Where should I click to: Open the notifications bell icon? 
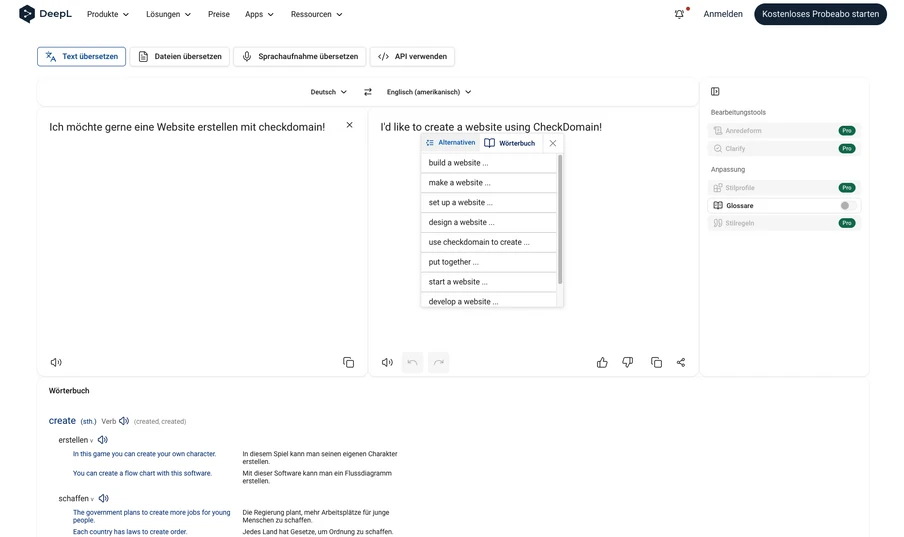[x=679, y=14]
